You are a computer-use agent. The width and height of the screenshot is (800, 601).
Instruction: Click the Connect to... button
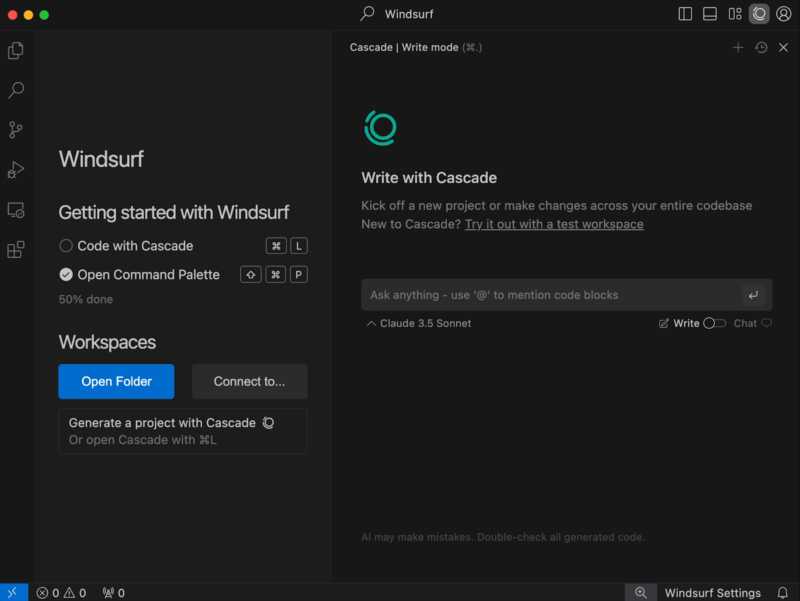(x=248, y=381)
